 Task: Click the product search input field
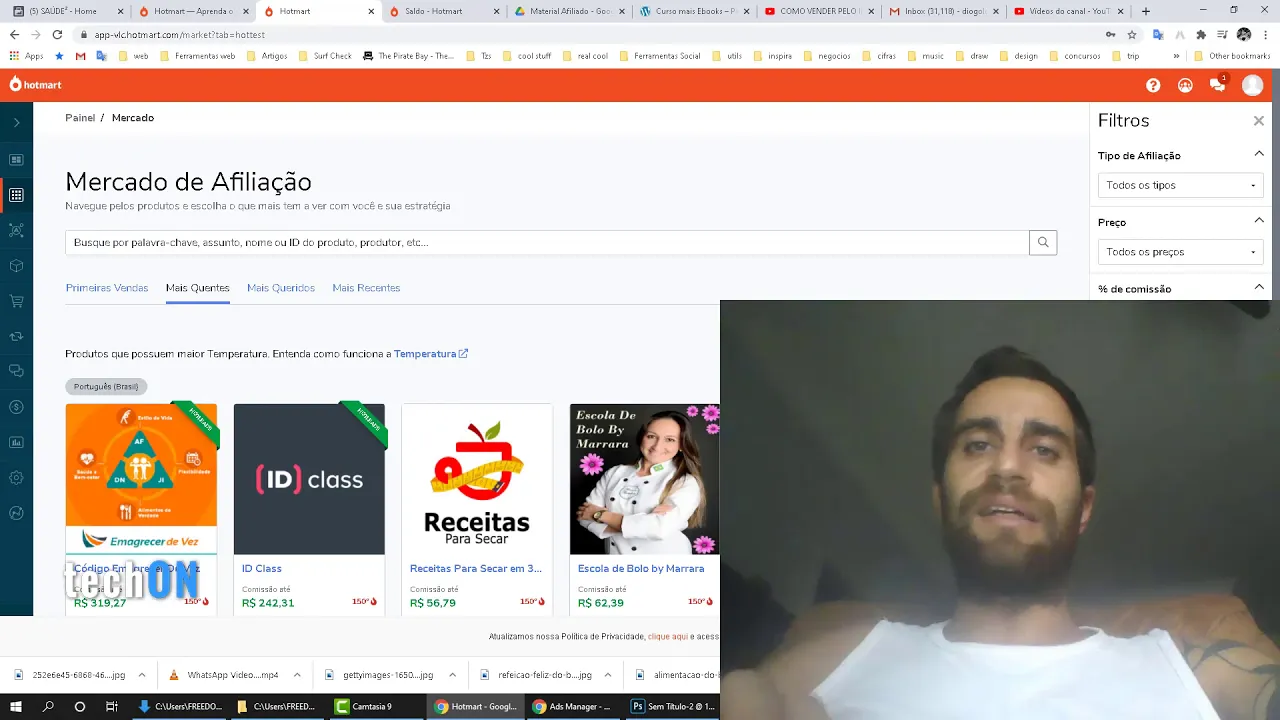coord(547,242)
